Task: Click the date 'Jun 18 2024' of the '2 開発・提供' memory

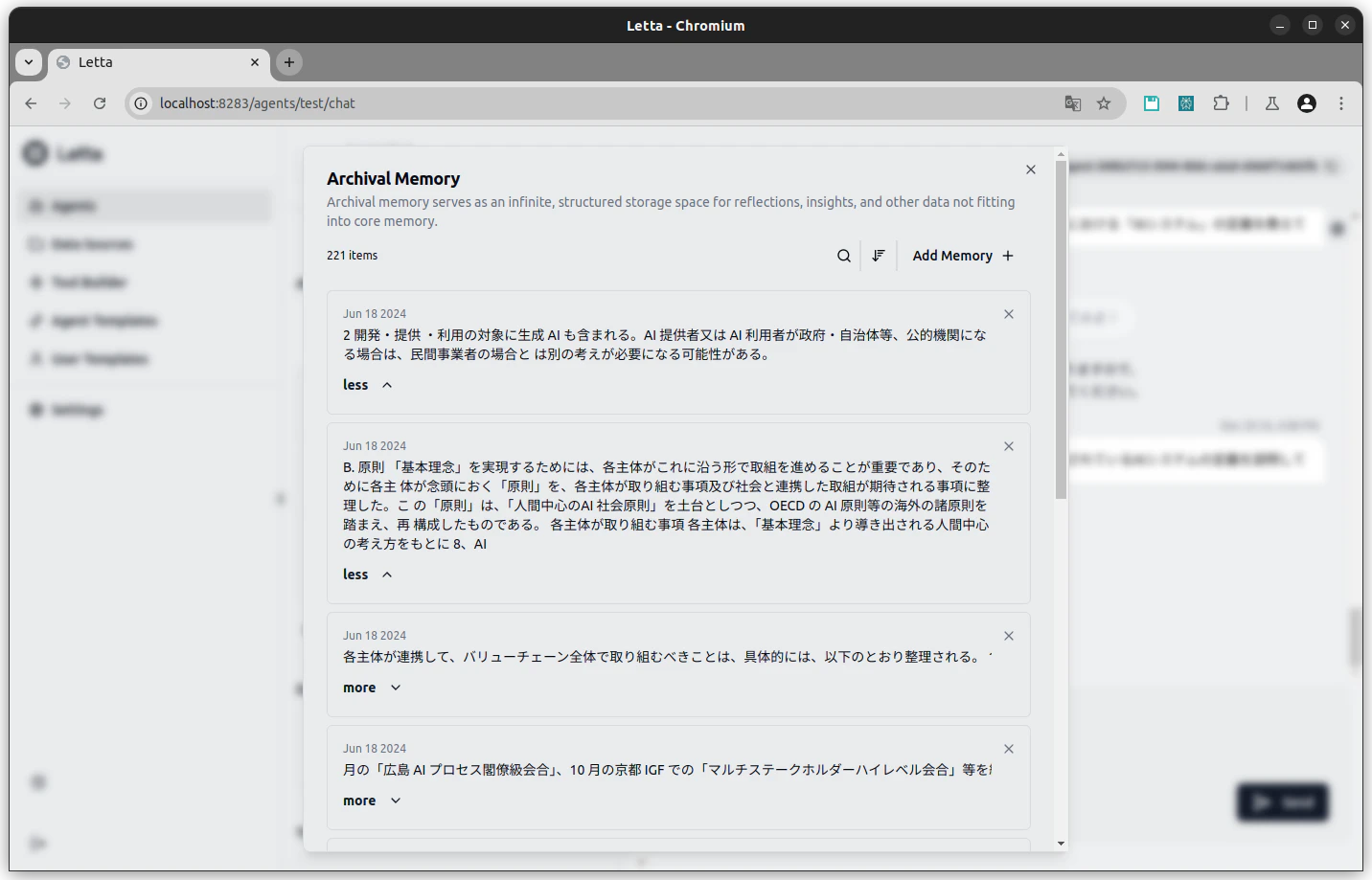Action: click(x=375, y=314)
